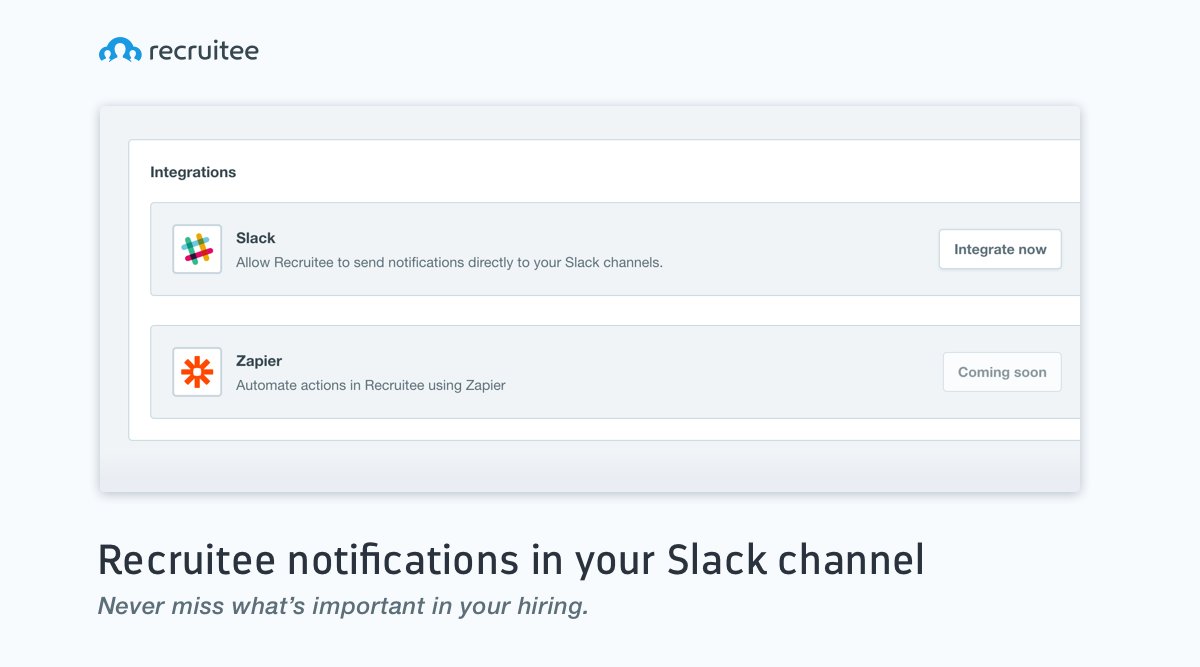Click the Recruitee logo
The height and width of the screenshot is (667, 1200).
(178, 50)
